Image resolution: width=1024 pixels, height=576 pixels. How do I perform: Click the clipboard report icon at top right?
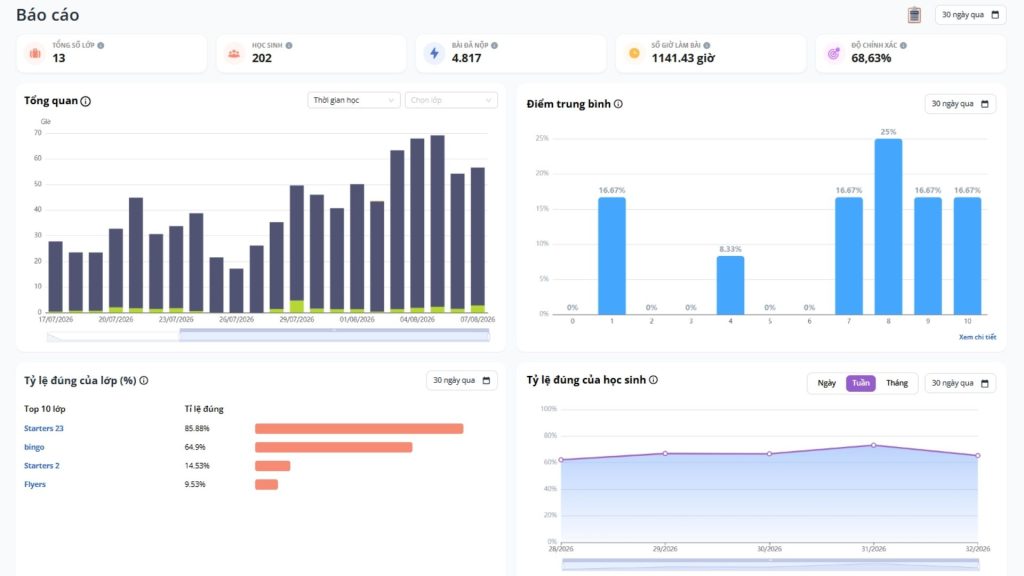914,14
